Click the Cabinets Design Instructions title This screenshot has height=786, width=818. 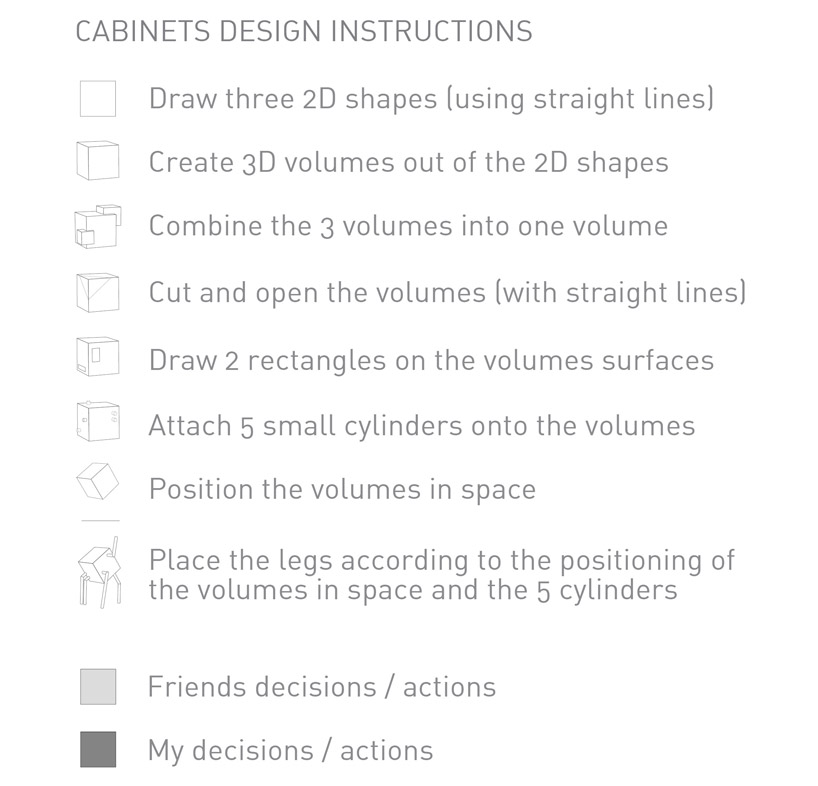(304, 31)
